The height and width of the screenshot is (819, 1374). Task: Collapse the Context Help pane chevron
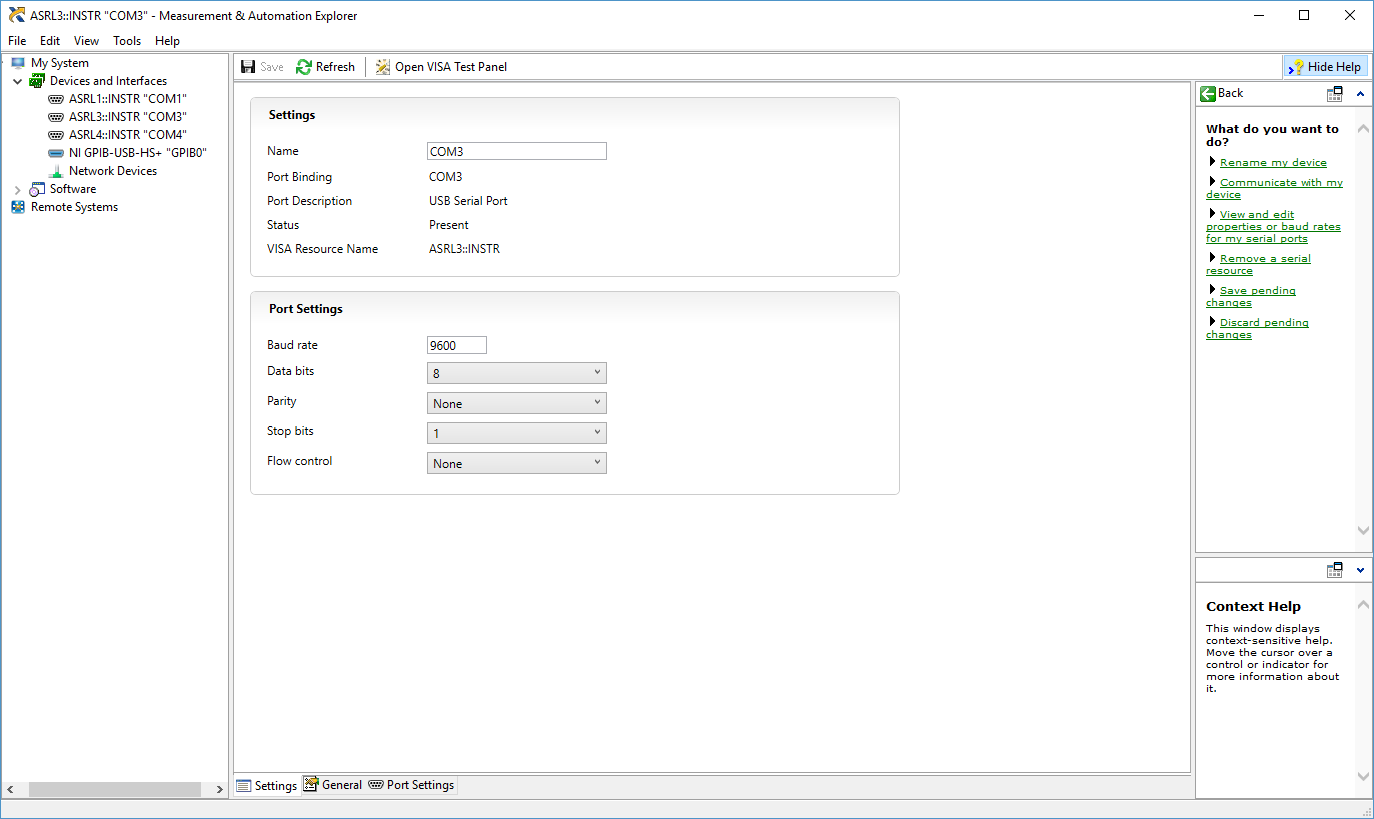[x=1360, y=570]
